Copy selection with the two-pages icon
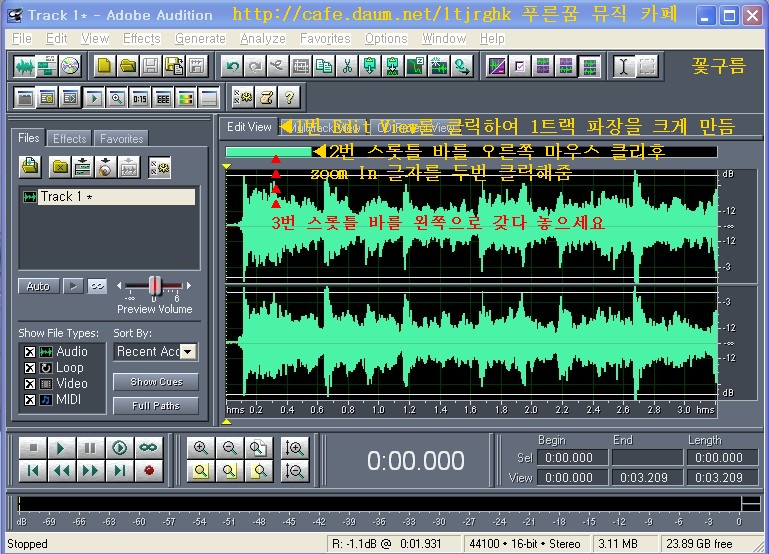 tap(324, 66)
